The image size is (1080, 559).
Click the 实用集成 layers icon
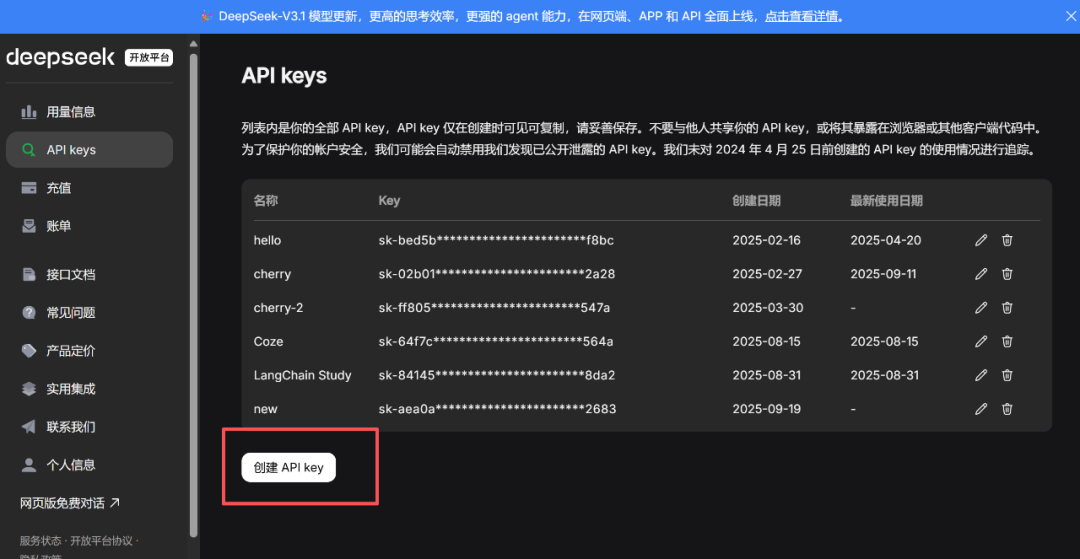click(x=29, y=389)
